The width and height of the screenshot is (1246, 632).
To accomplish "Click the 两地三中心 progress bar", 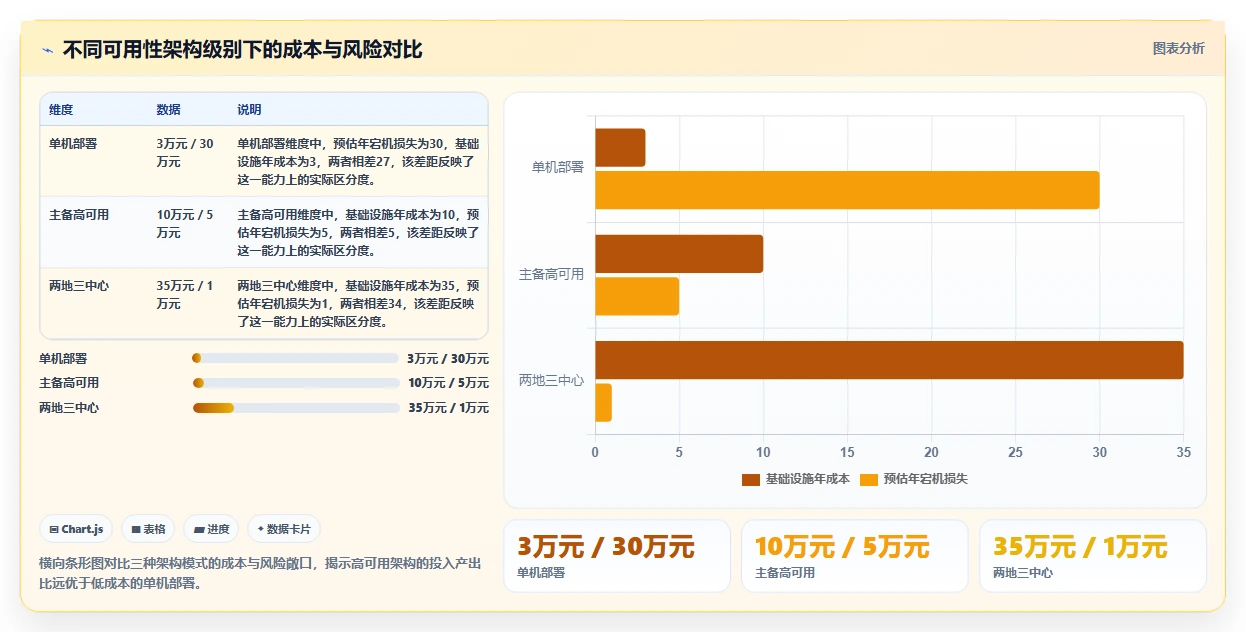I will 295,408.
